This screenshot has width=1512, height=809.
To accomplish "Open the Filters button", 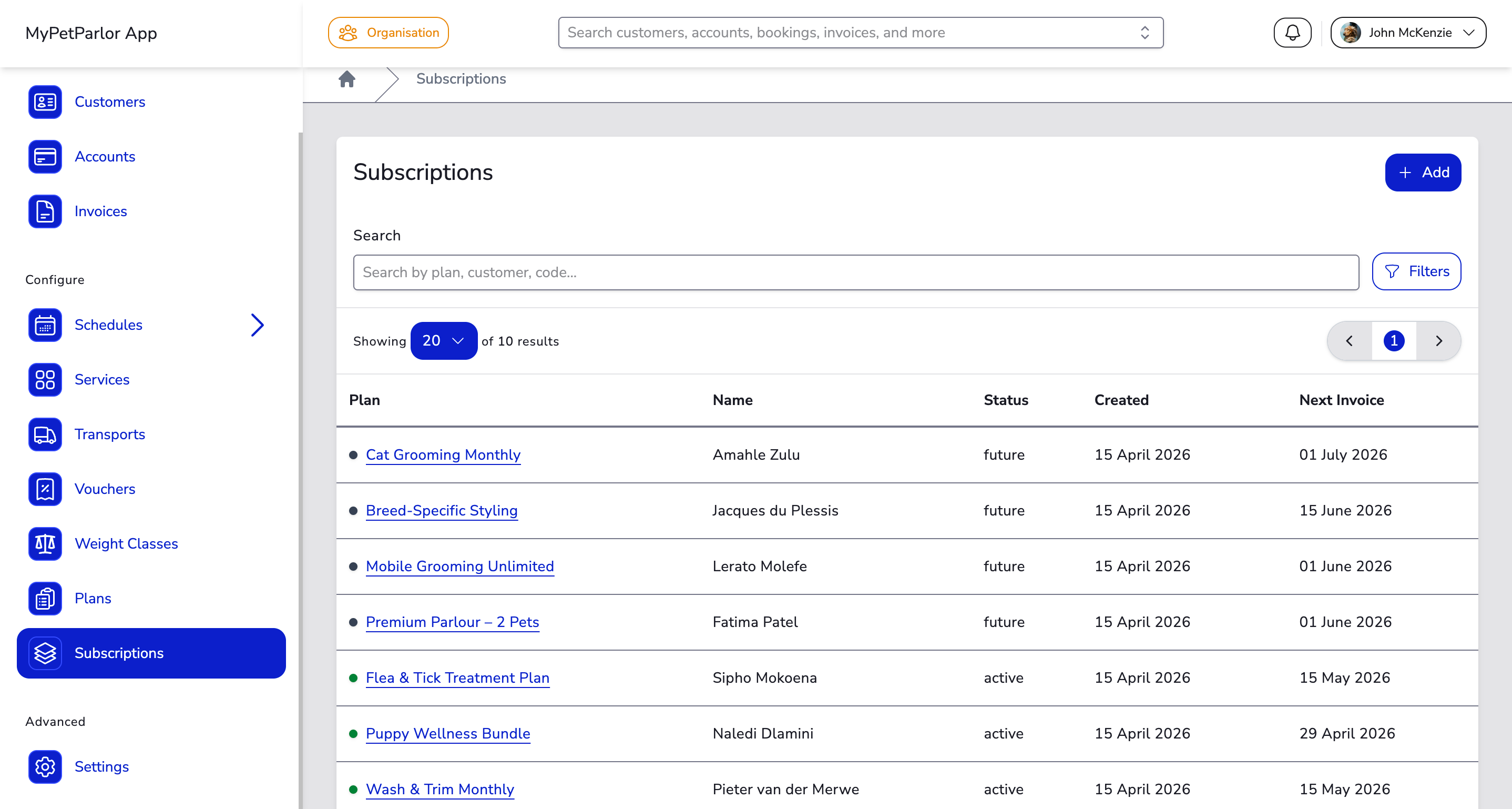I will 1416,271.
